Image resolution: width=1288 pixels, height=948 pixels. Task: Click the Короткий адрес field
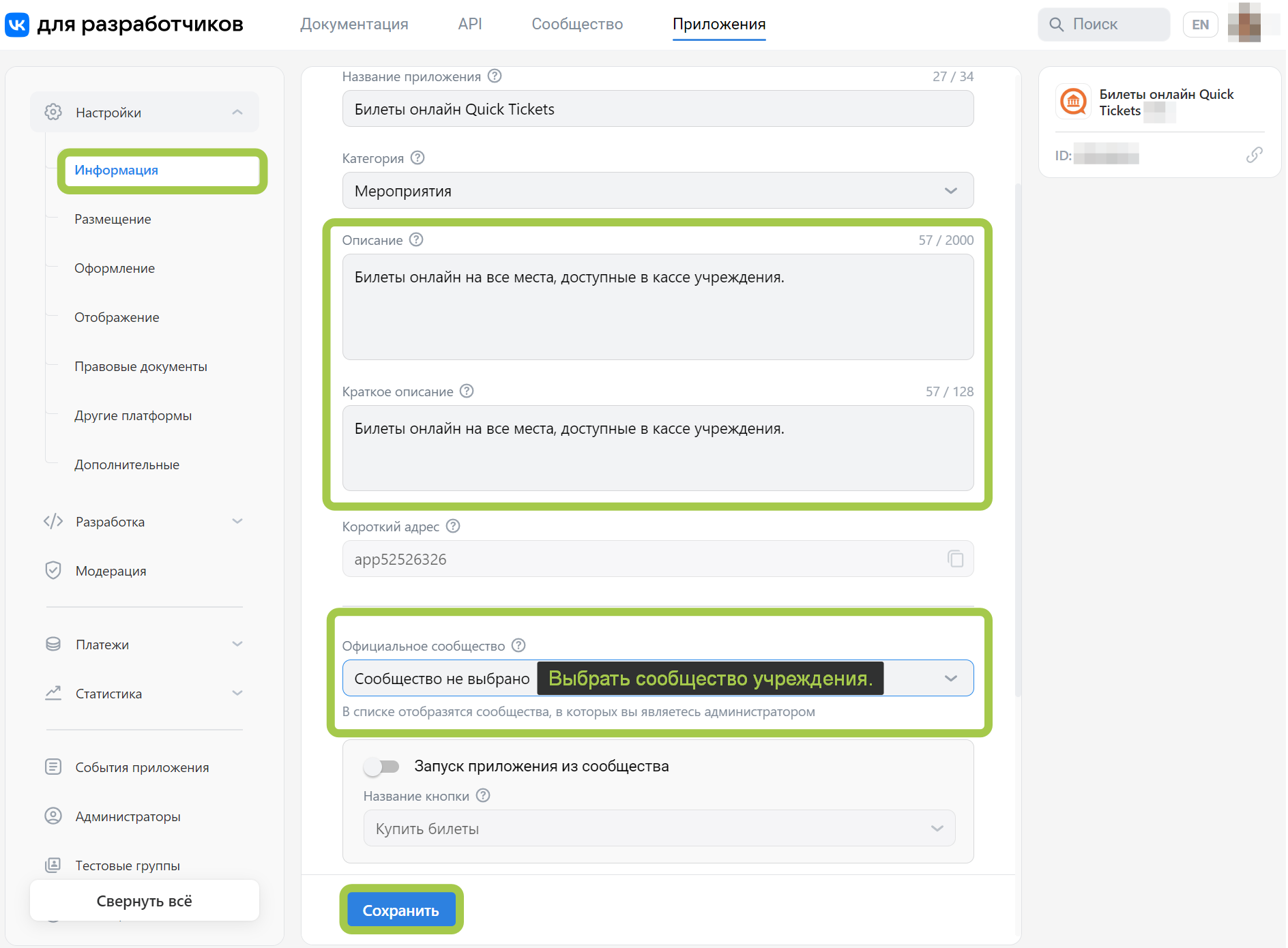point(658,559)
